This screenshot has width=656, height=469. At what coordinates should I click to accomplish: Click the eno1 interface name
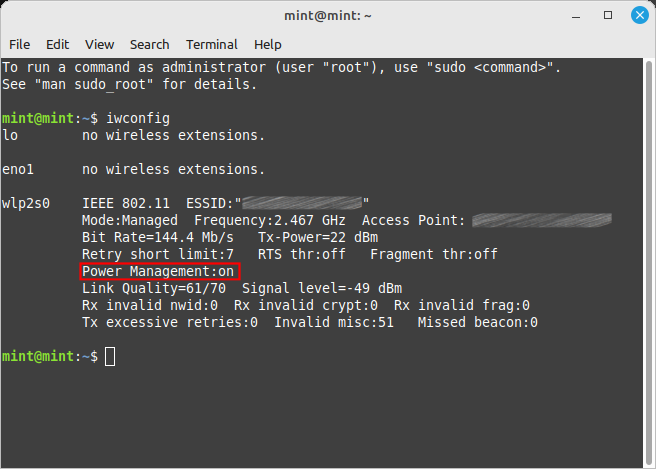pos(19,169)
